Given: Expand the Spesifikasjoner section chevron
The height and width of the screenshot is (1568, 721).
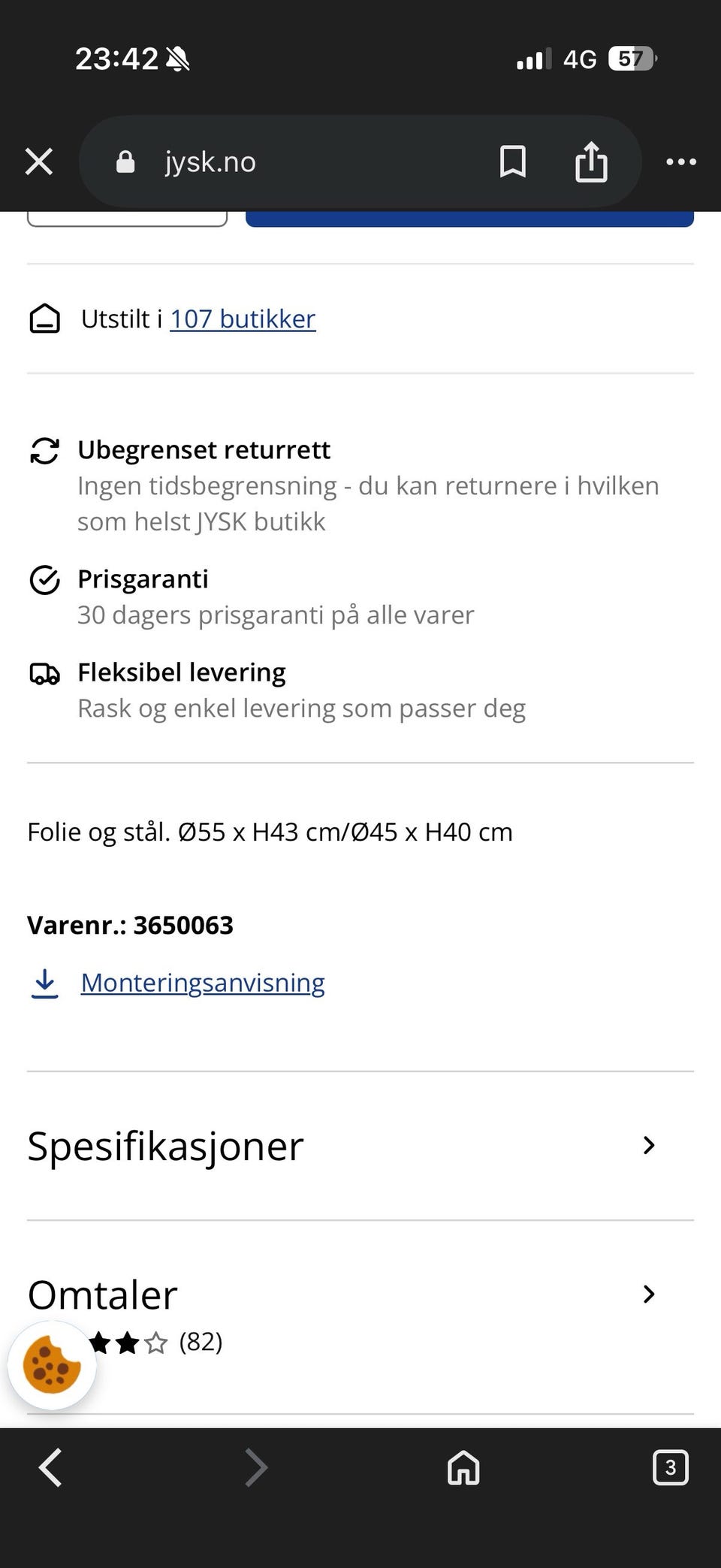Looking at the screenshot, I should click(x=649, y=1146).
